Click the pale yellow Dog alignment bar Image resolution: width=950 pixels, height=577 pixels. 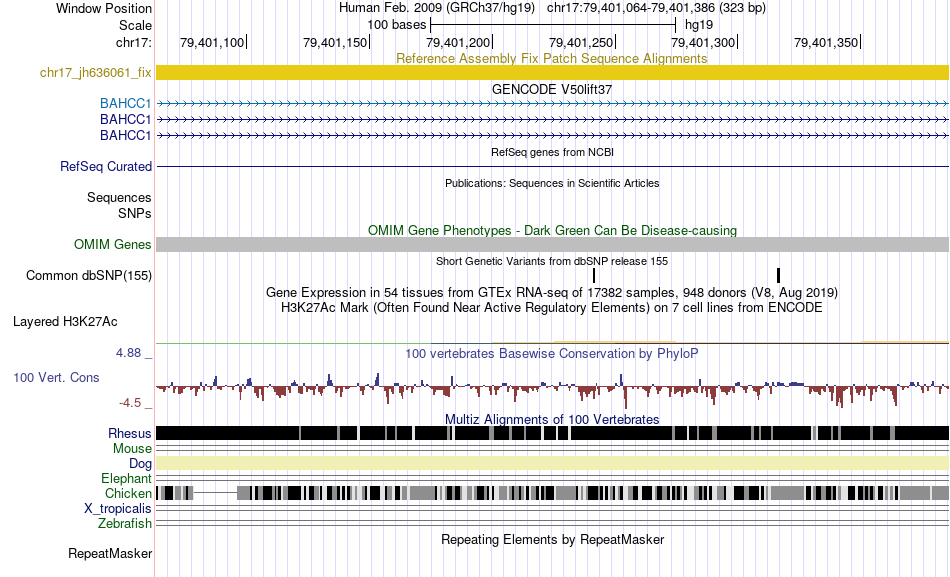552,463
